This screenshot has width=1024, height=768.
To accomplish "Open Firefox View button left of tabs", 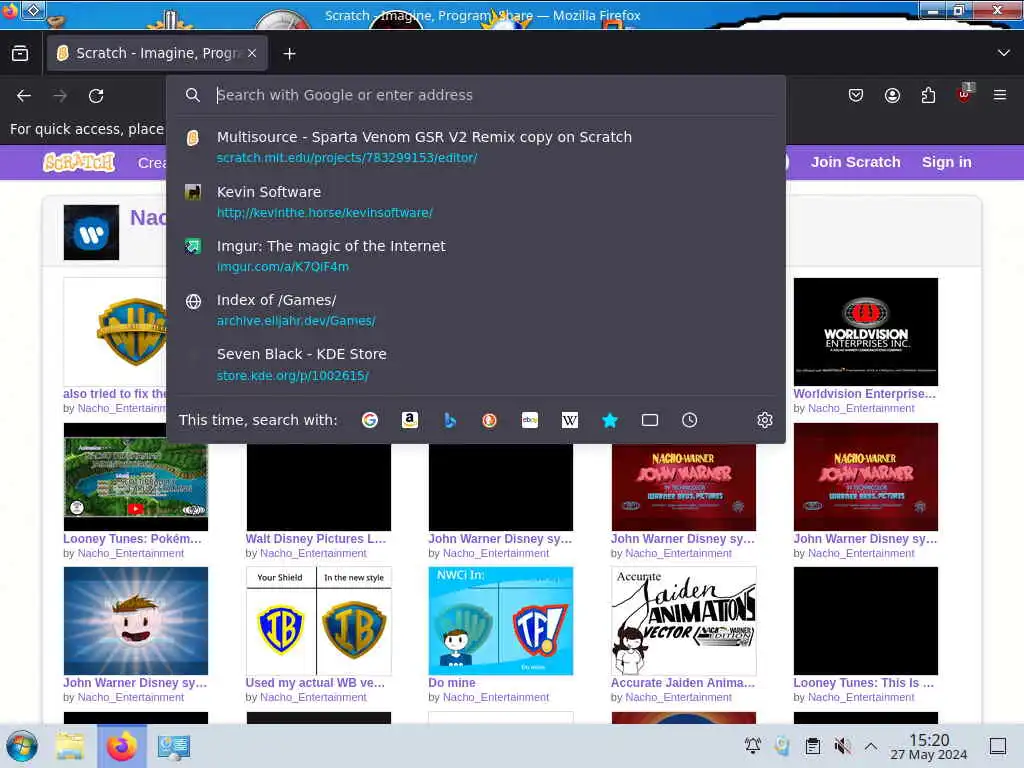I will pyautogui.click(x=20, y=53).
